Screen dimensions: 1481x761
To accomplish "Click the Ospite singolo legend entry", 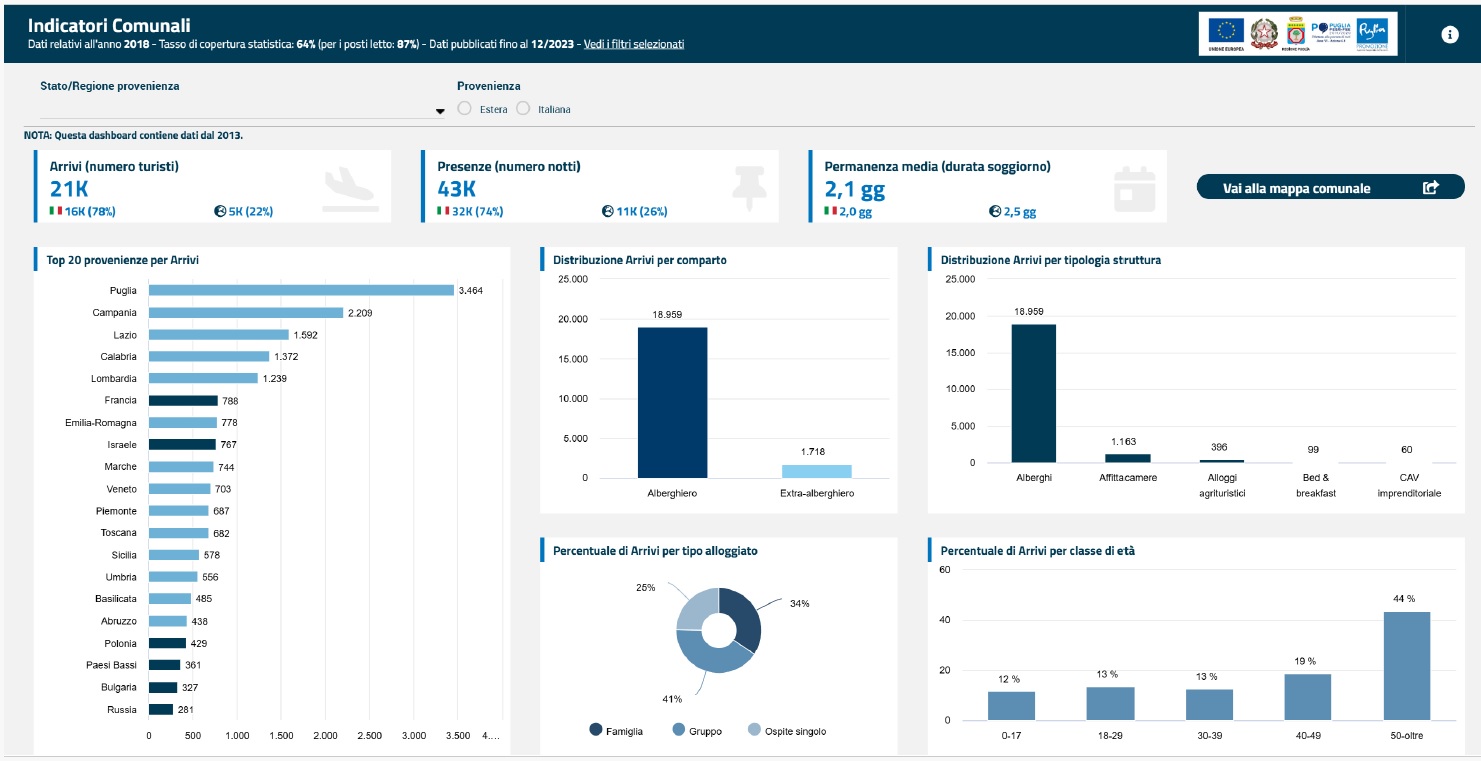I will point(788,731).
